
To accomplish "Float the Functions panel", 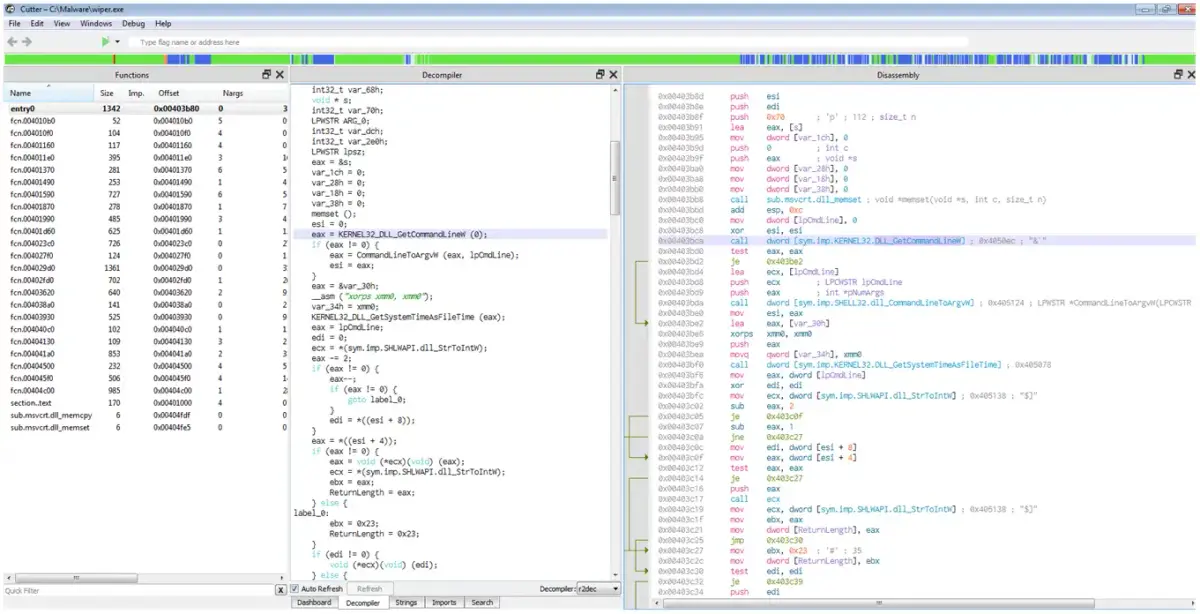I will coord(267,75).
